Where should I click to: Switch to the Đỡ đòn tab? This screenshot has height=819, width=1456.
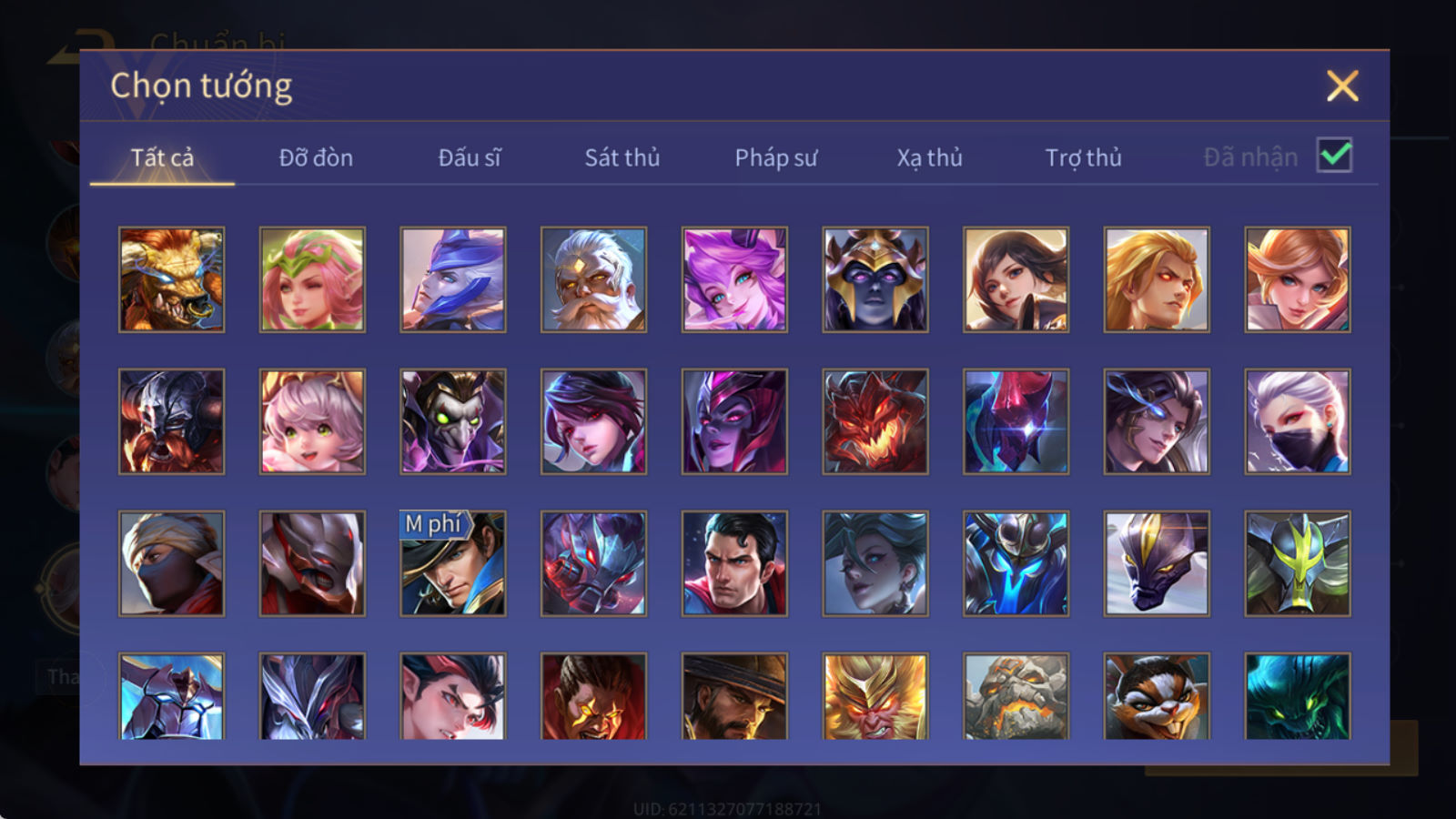click(x=316, y=157)
